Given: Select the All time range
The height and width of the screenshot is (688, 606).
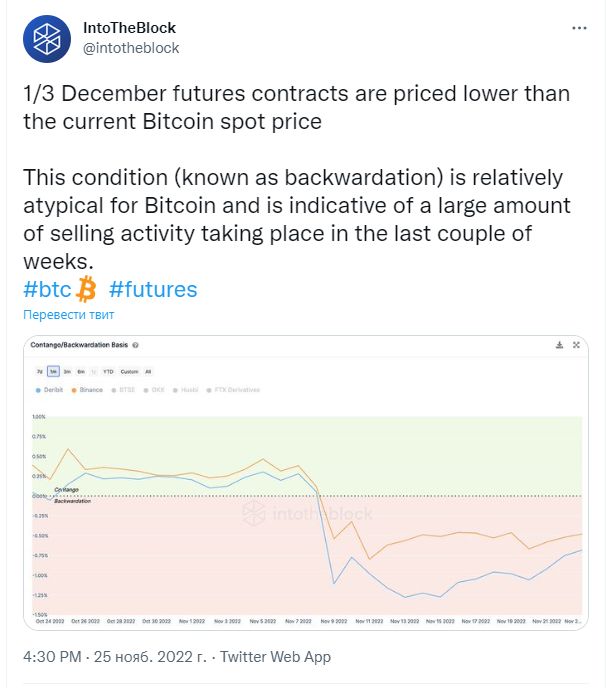Looking at the screenshot, I should pyautogui.click(x=148, y=371).
